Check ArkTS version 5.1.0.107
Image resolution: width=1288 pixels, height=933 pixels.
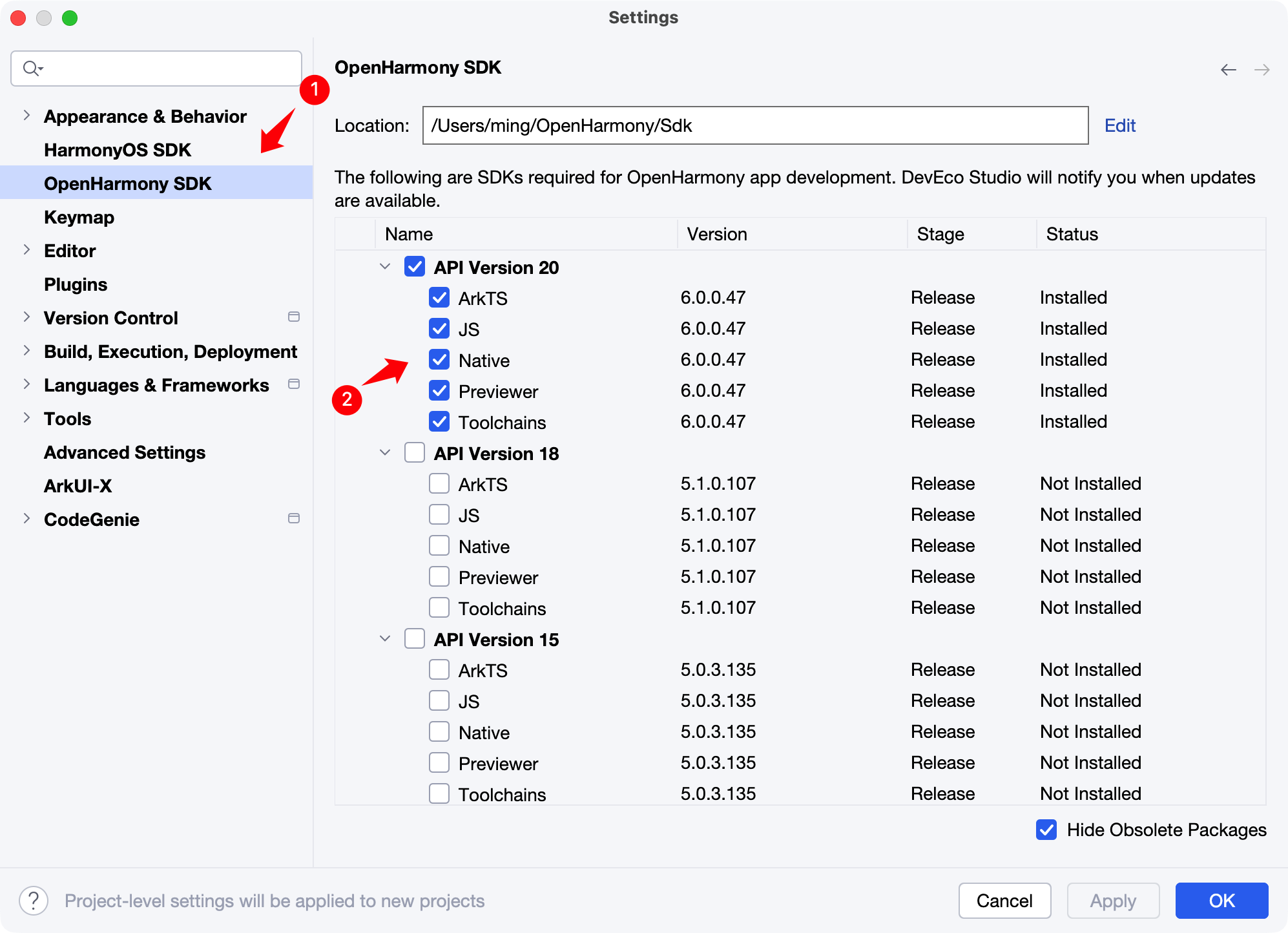tap(439, 483)
